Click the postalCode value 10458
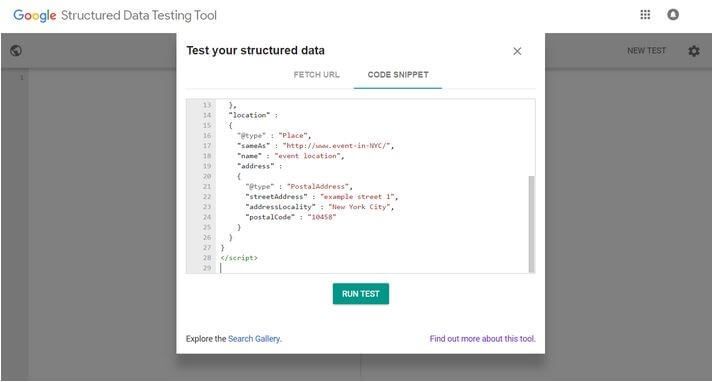The width and height of the screenshot is (712, 382). coord(321,217)
